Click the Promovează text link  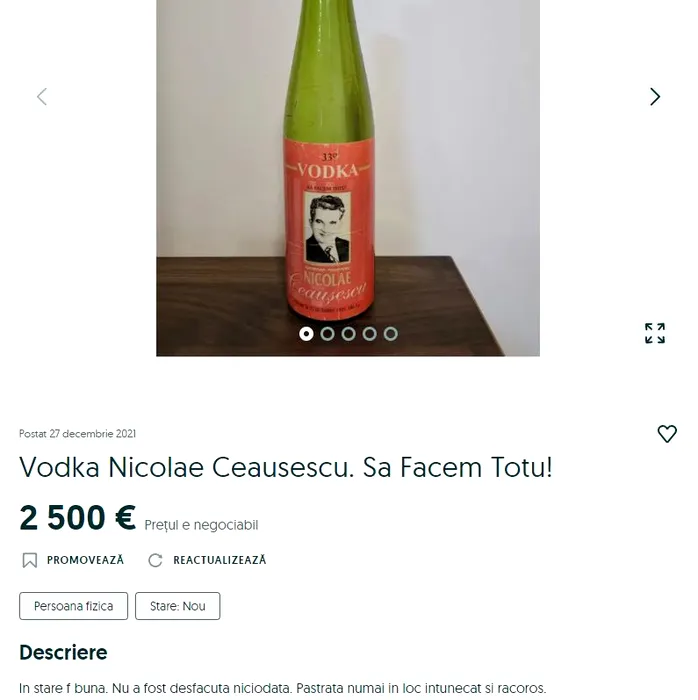pos(85,560)
